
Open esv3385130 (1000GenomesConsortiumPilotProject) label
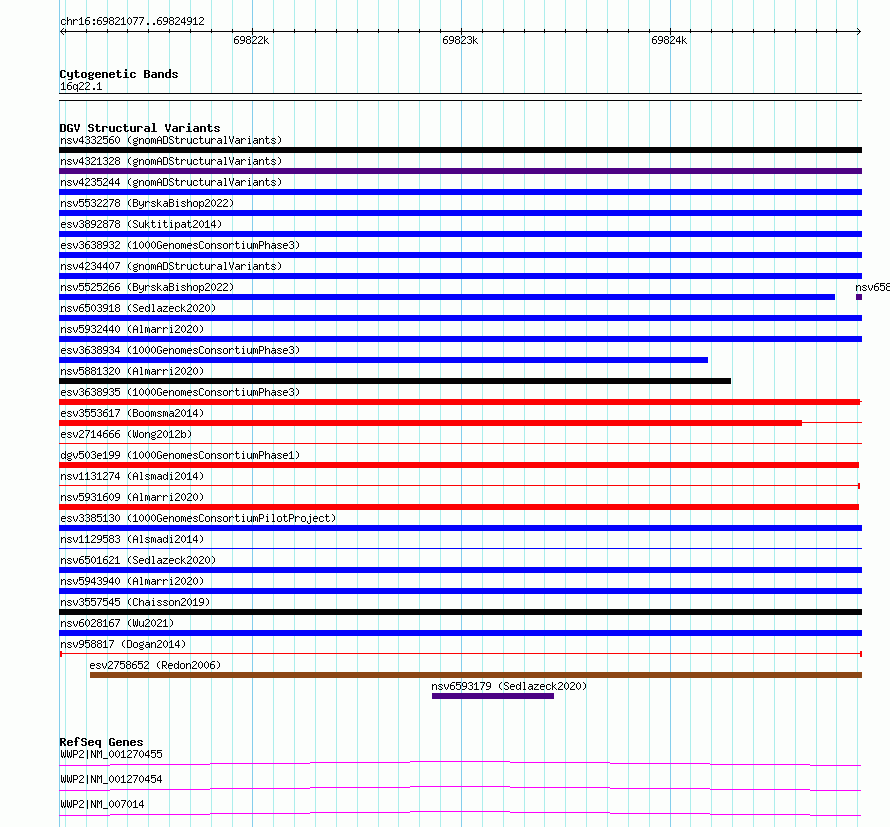point(198,518)
